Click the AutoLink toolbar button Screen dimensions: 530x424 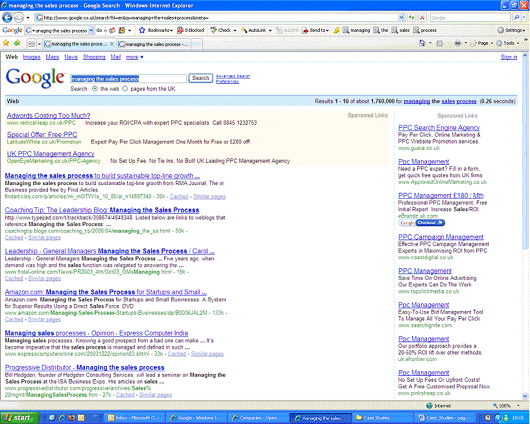point(256,30)
